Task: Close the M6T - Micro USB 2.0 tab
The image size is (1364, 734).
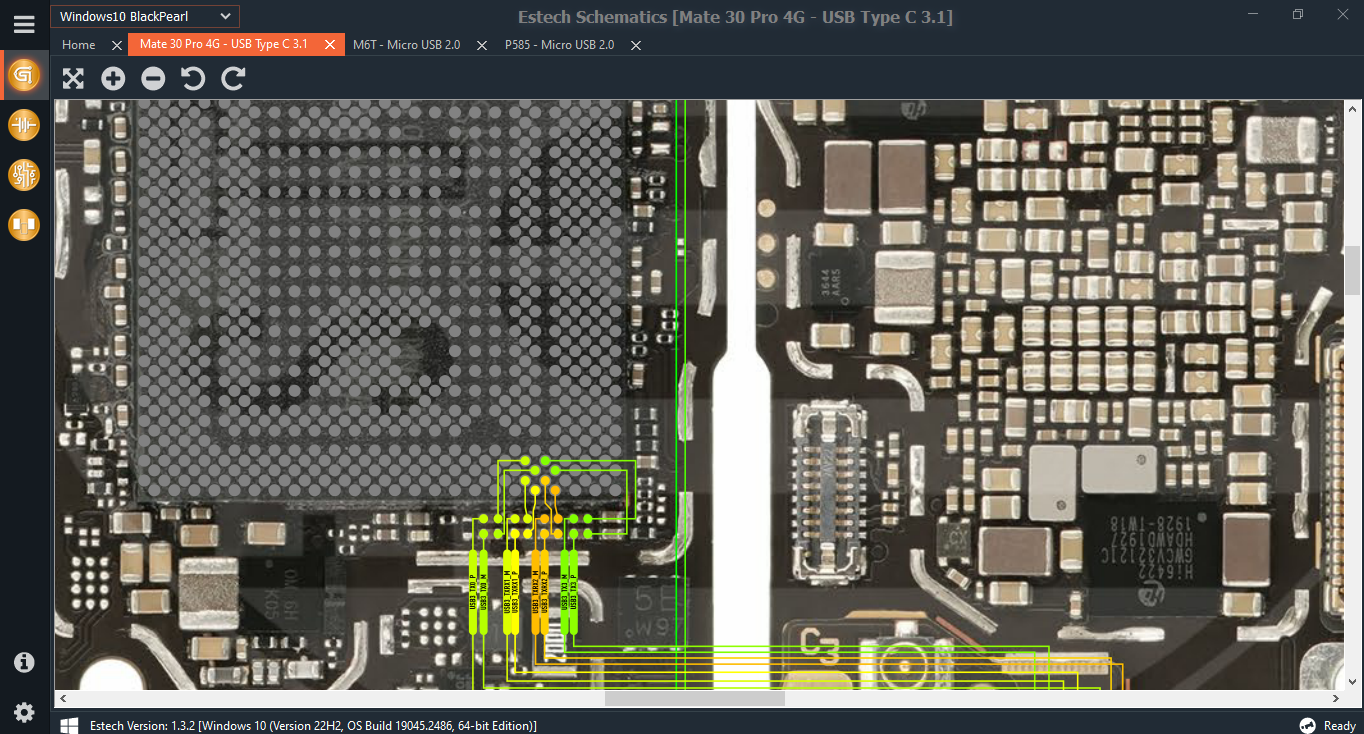Action: pos(481,45)
